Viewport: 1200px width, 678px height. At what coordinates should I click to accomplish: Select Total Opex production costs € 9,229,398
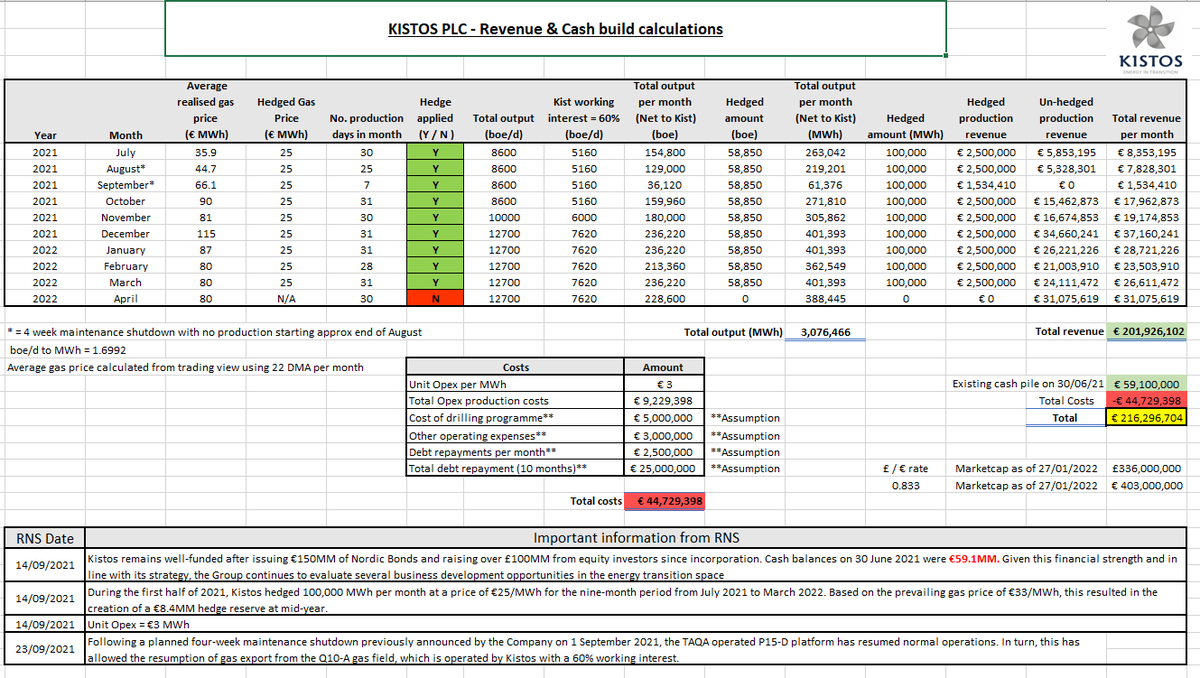pos(664,401)
